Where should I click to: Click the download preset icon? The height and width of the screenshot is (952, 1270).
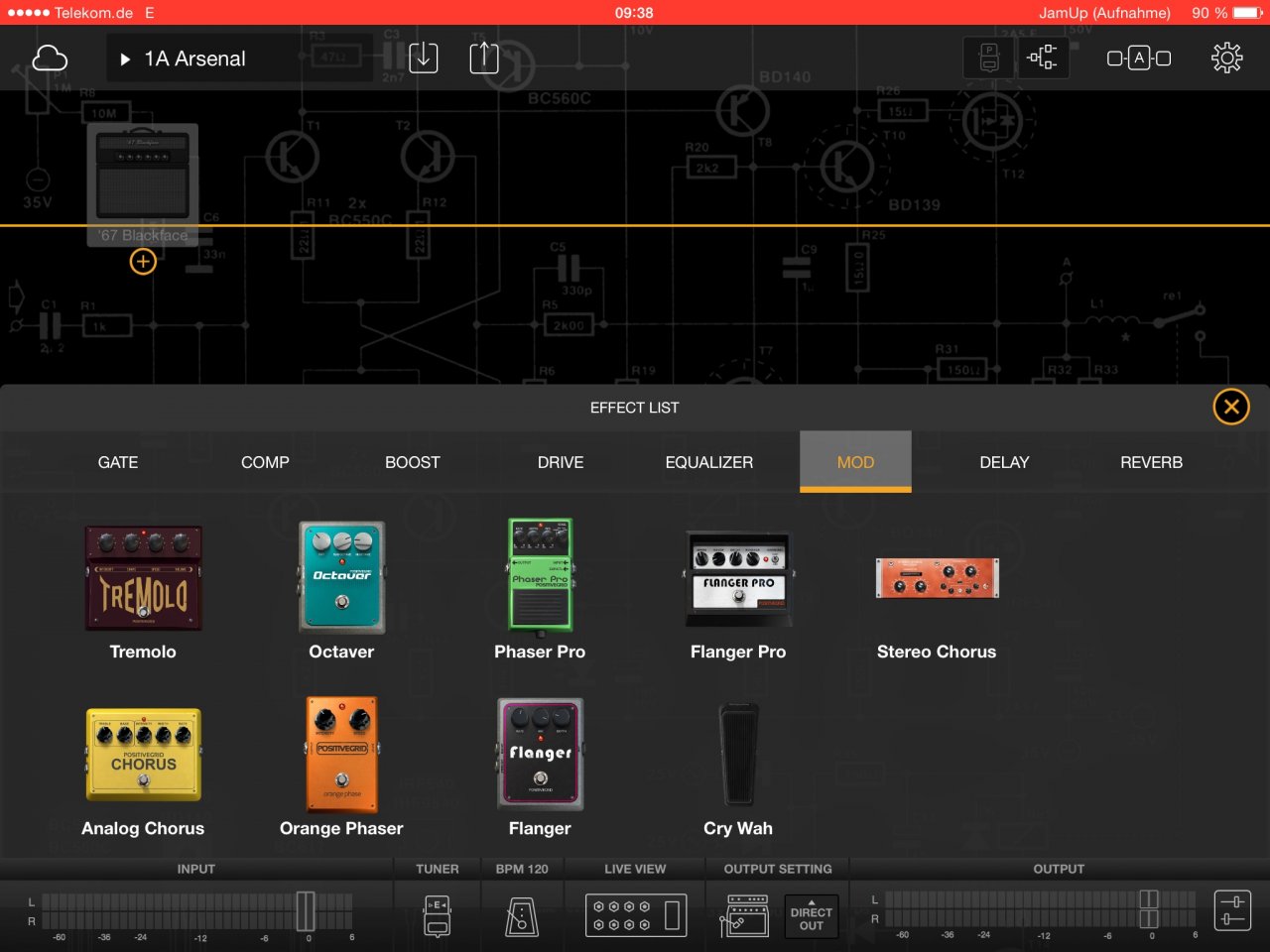(x=424, y=57)
